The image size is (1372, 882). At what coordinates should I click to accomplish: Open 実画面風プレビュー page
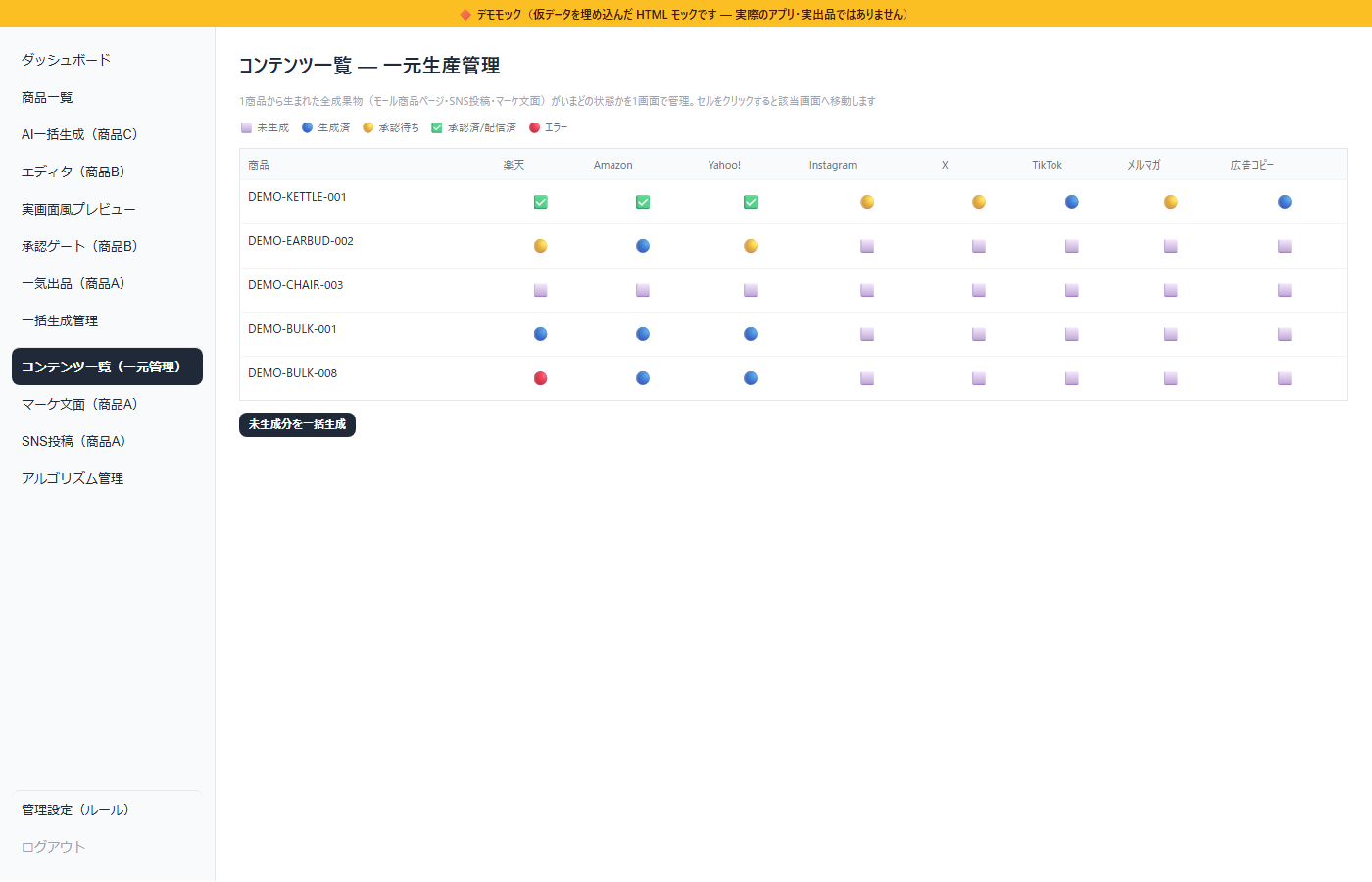[107, 209]
